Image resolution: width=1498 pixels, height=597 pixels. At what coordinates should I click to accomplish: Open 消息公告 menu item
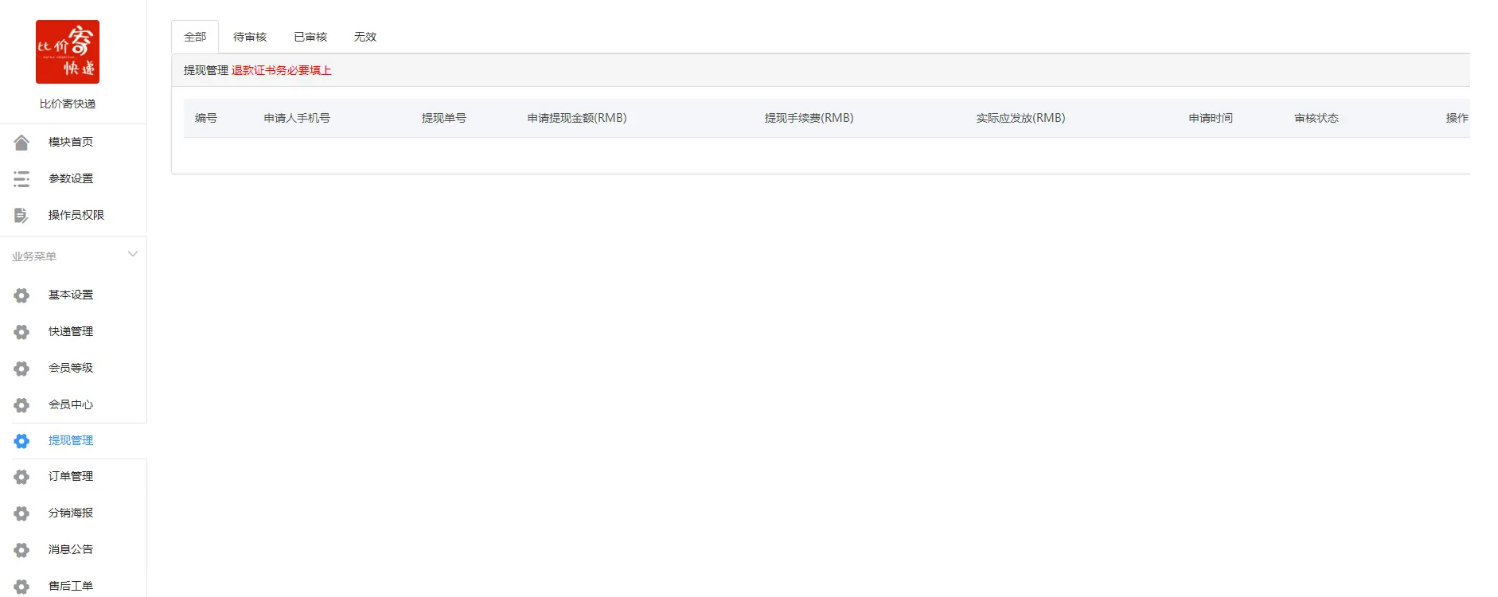click(x=73, y=550)
